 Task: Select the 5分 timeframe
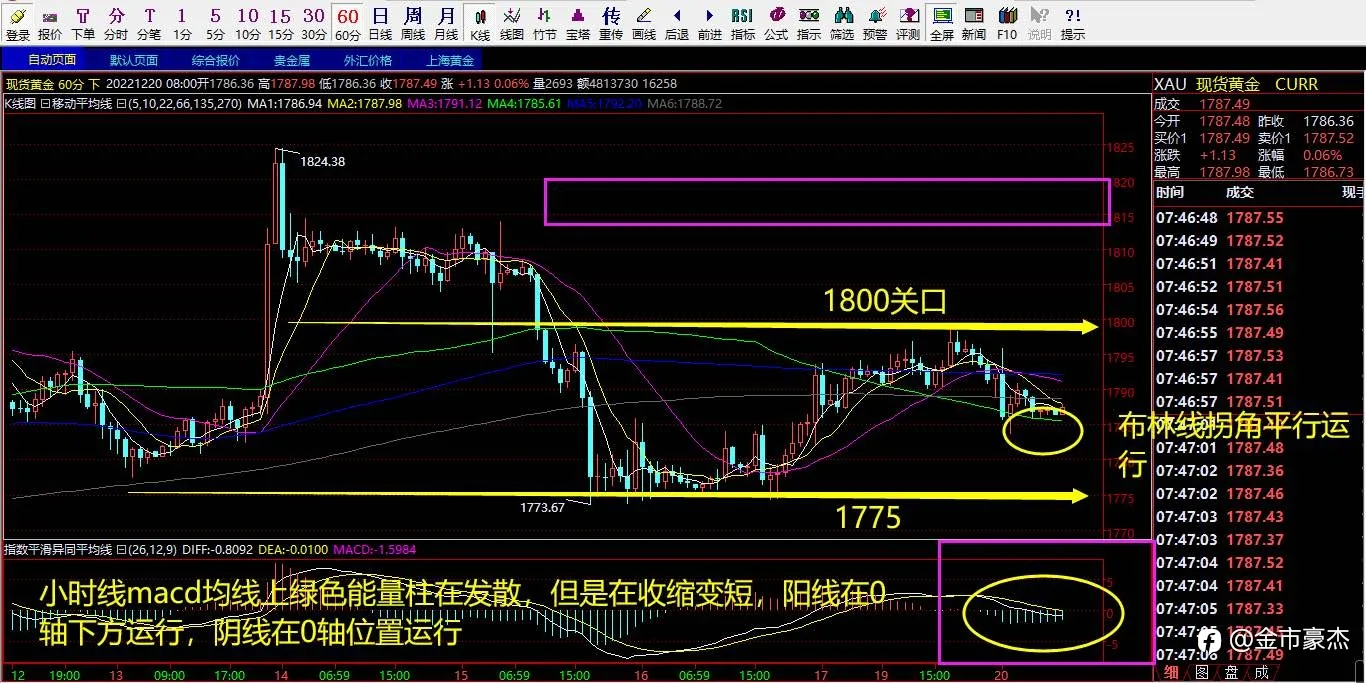[x=215, y=23]
